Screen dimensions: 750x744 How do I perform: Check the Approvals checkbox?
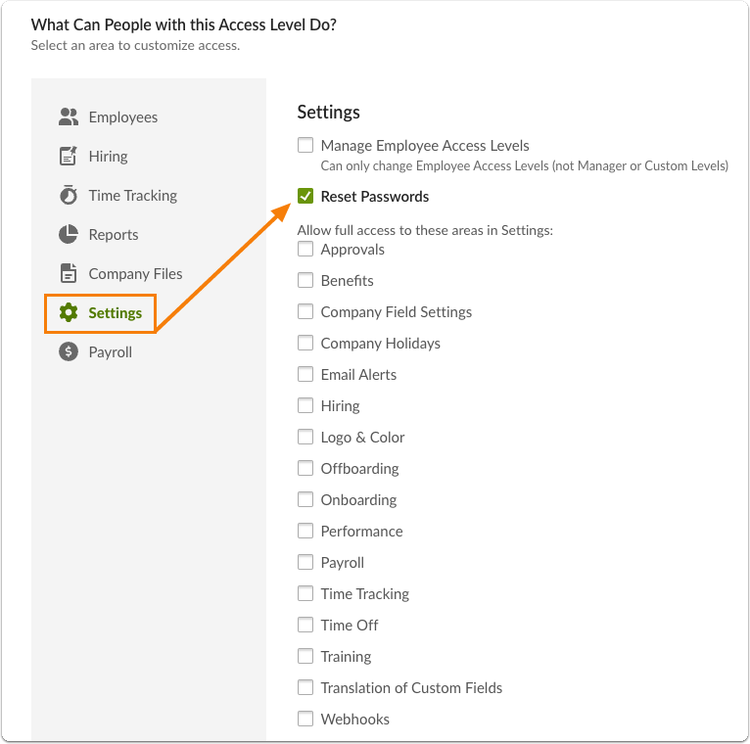tap(305, 249)
